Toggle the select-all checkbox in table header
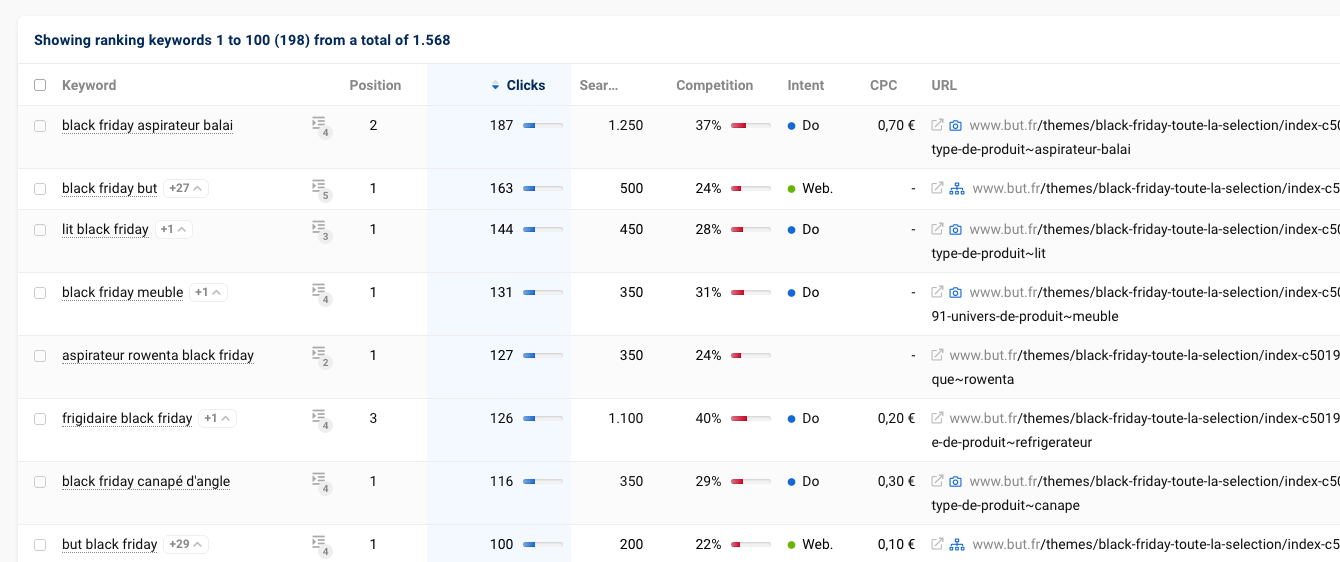This screenshot has height=562, width=1340. (40, 85)
